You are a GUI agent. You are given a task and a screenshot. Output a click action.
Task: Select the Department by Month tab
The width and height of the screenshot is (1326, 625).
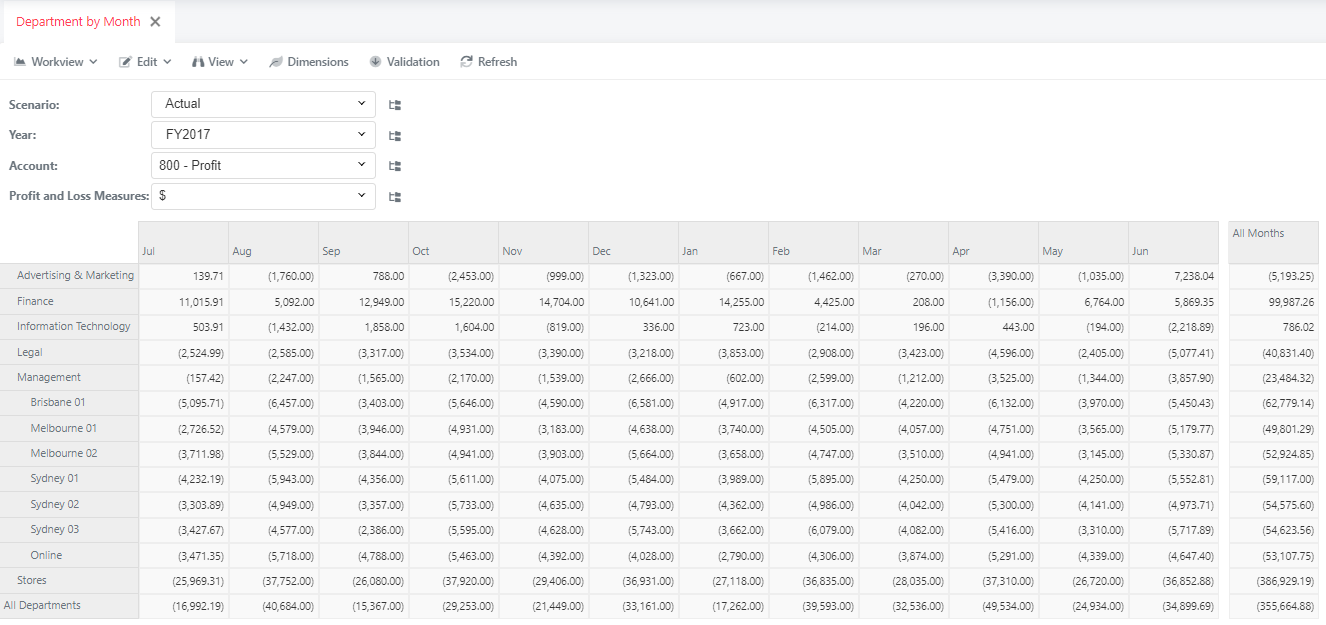tap(80, 20)
